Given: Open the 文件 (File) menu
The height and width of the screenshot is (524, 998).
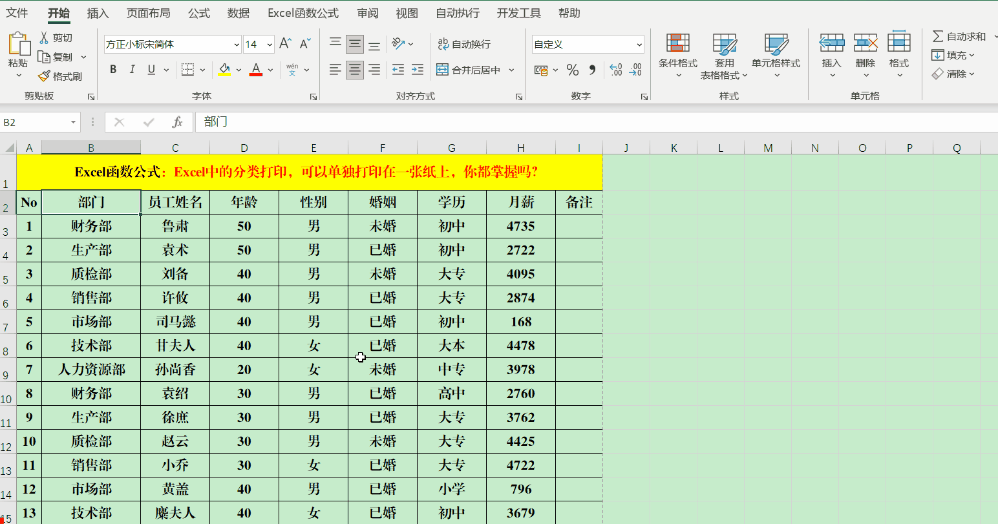Looking at the screenshot, I should click(x=17, y=13).
